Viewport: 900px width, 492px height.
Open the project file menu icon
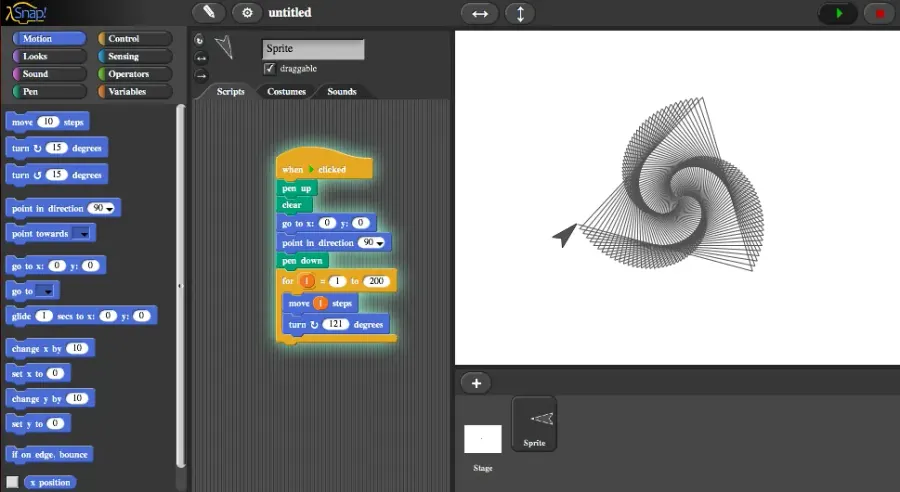(209, 12)
